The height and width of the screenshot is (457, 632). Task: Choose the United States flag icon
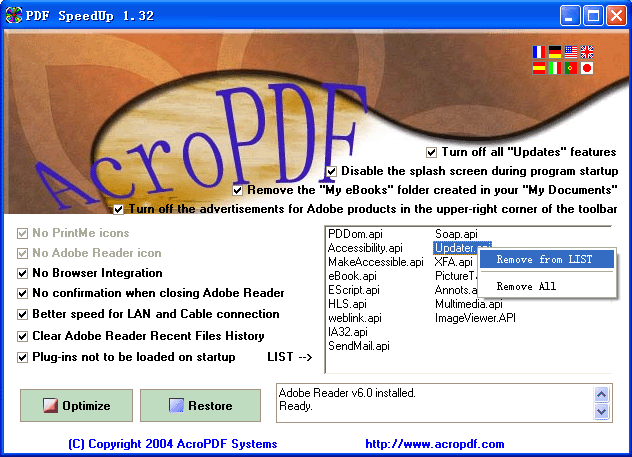(571, 52)
